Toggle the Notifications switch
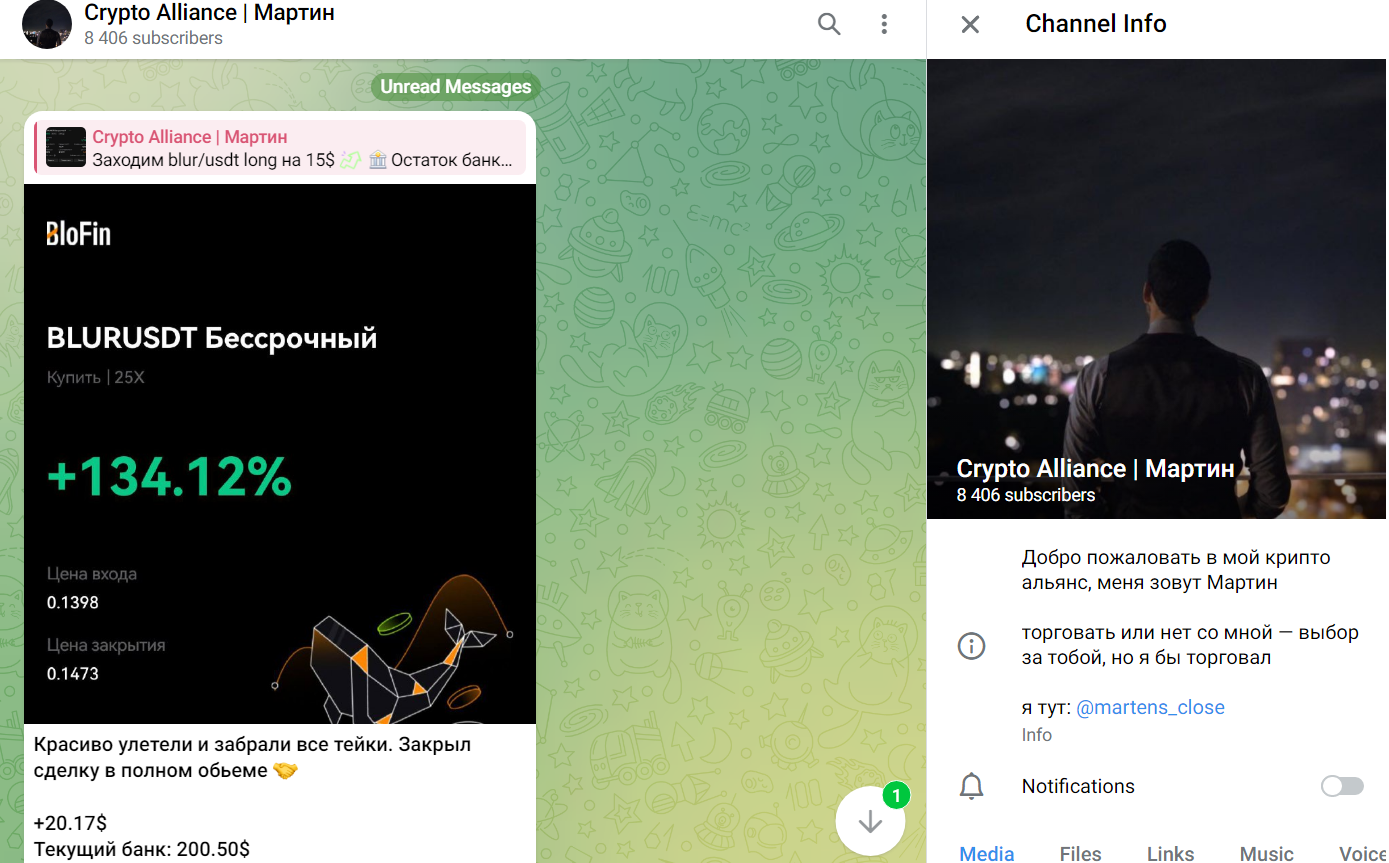This screenshot has width=1389, height=863. pyautogui.click(x=1342, y=786)
